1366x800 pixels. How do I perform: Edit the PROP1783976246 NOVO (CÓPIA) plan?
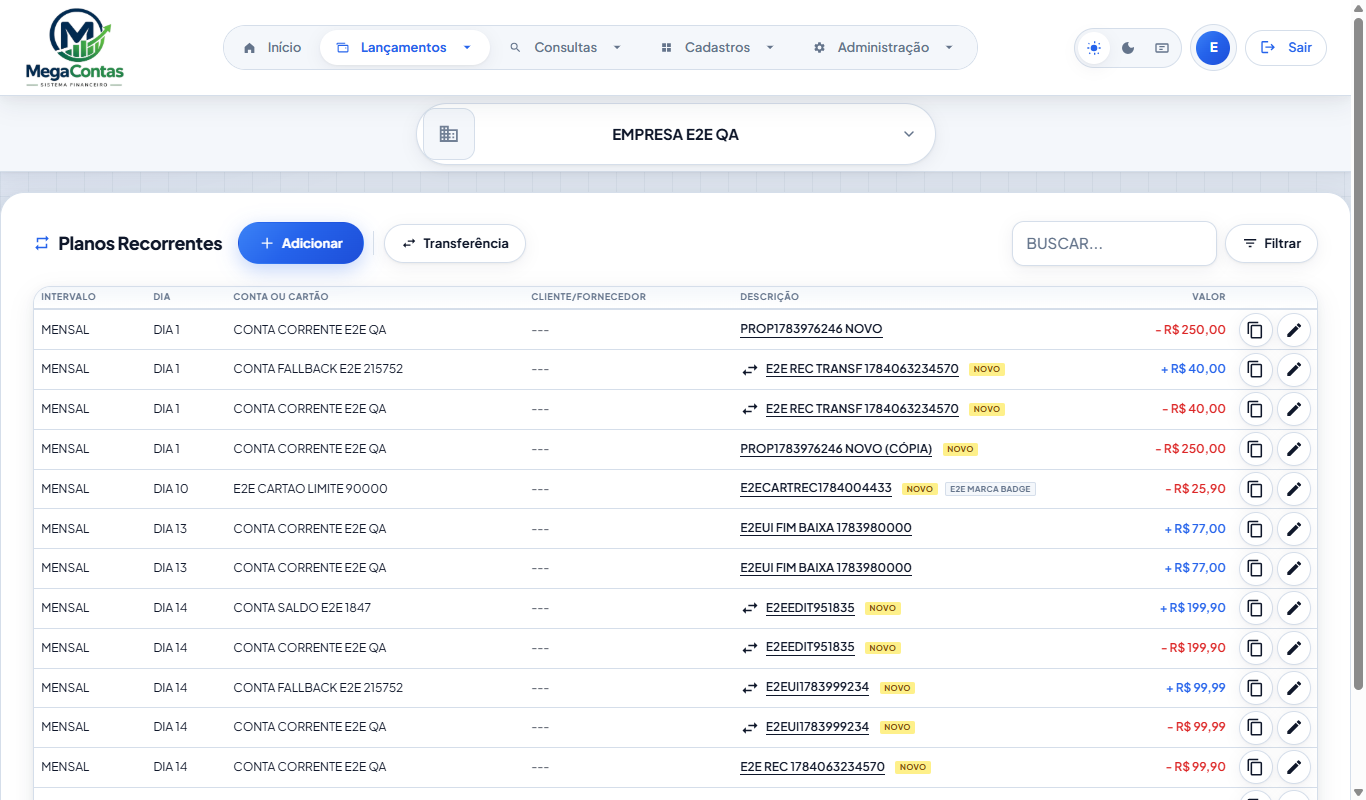point(1294,449)
